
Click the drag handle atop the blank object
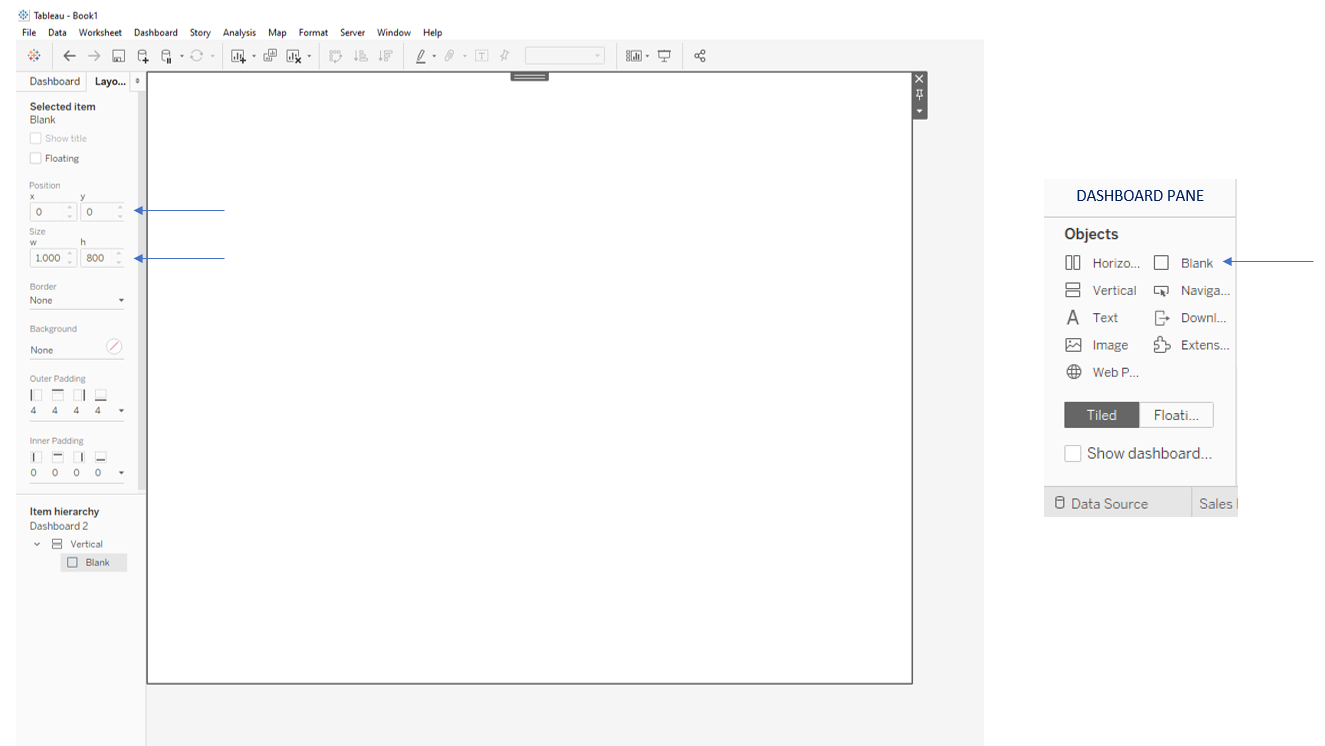pyautogui.click(x=529, y=76)
